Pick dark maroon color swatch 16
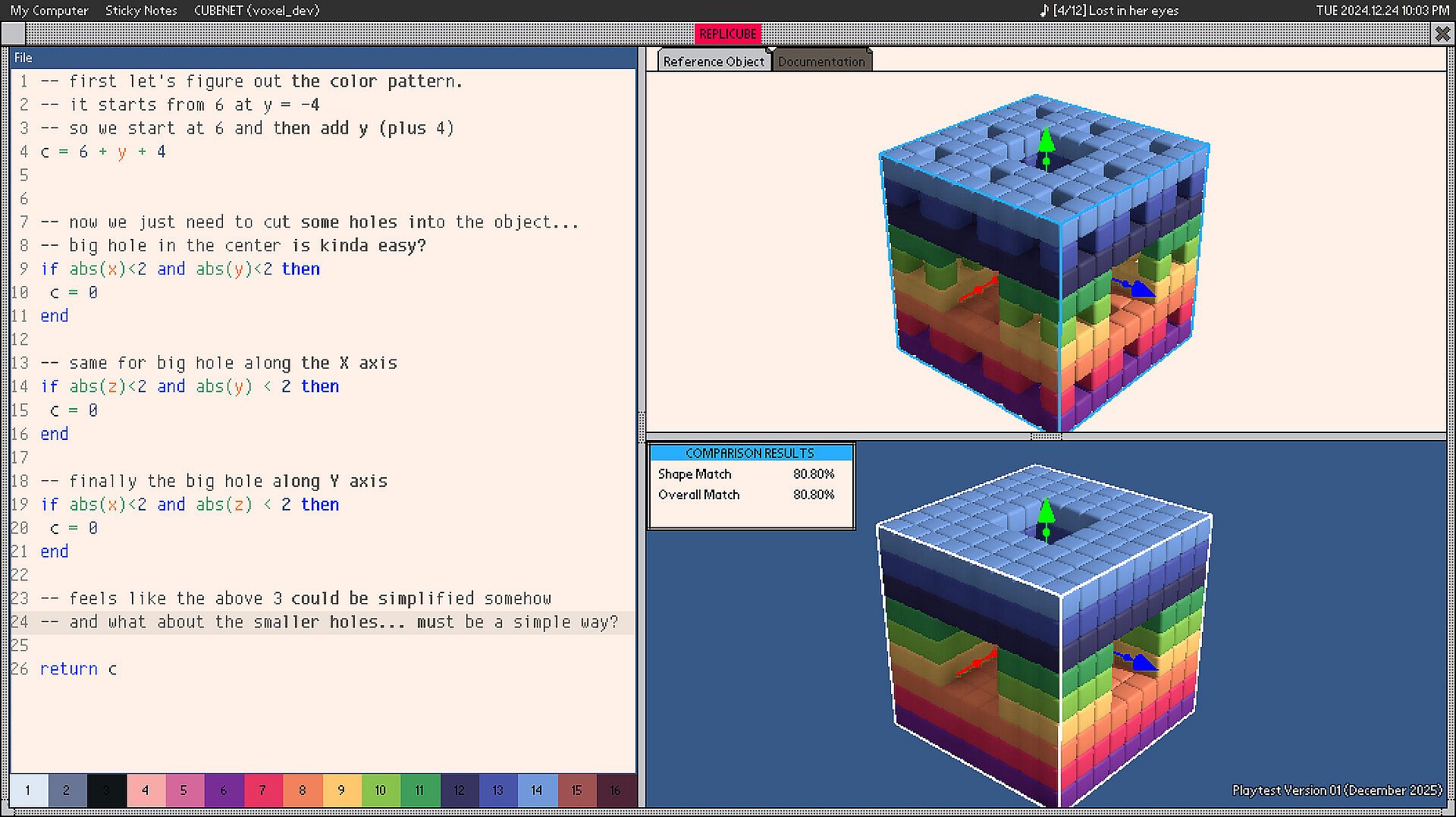The image size is (1456, 817). (x=616, y=790)
